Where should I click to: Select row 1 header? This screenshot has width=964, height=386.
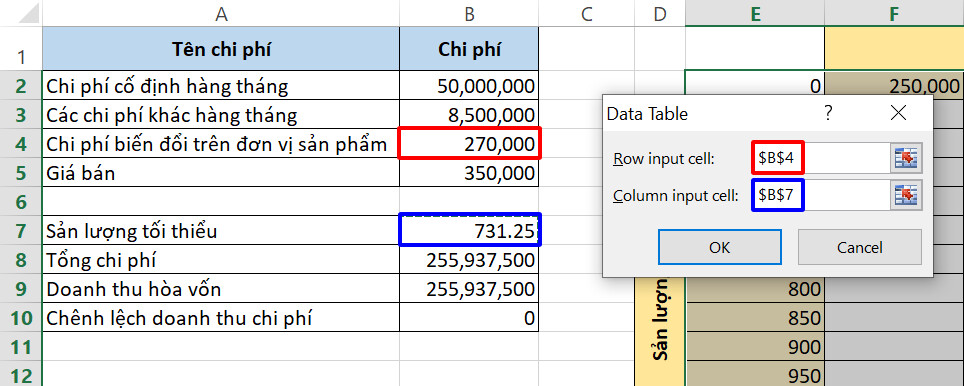coord(21,49)
